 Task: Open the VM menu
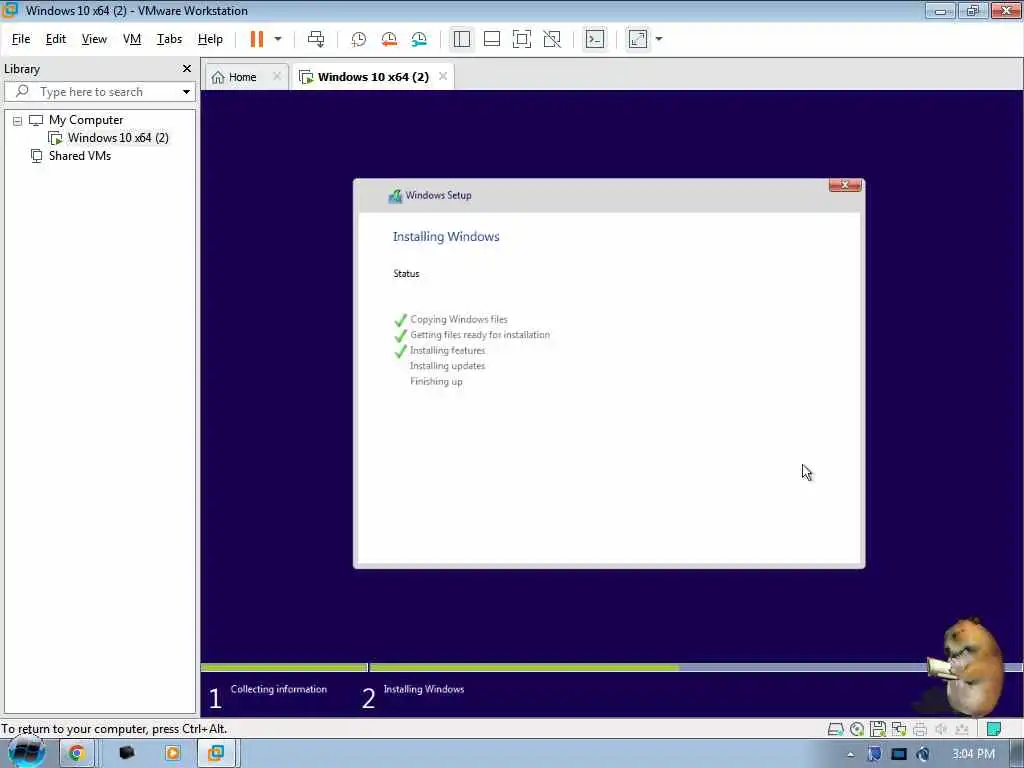tap(132, 39)
